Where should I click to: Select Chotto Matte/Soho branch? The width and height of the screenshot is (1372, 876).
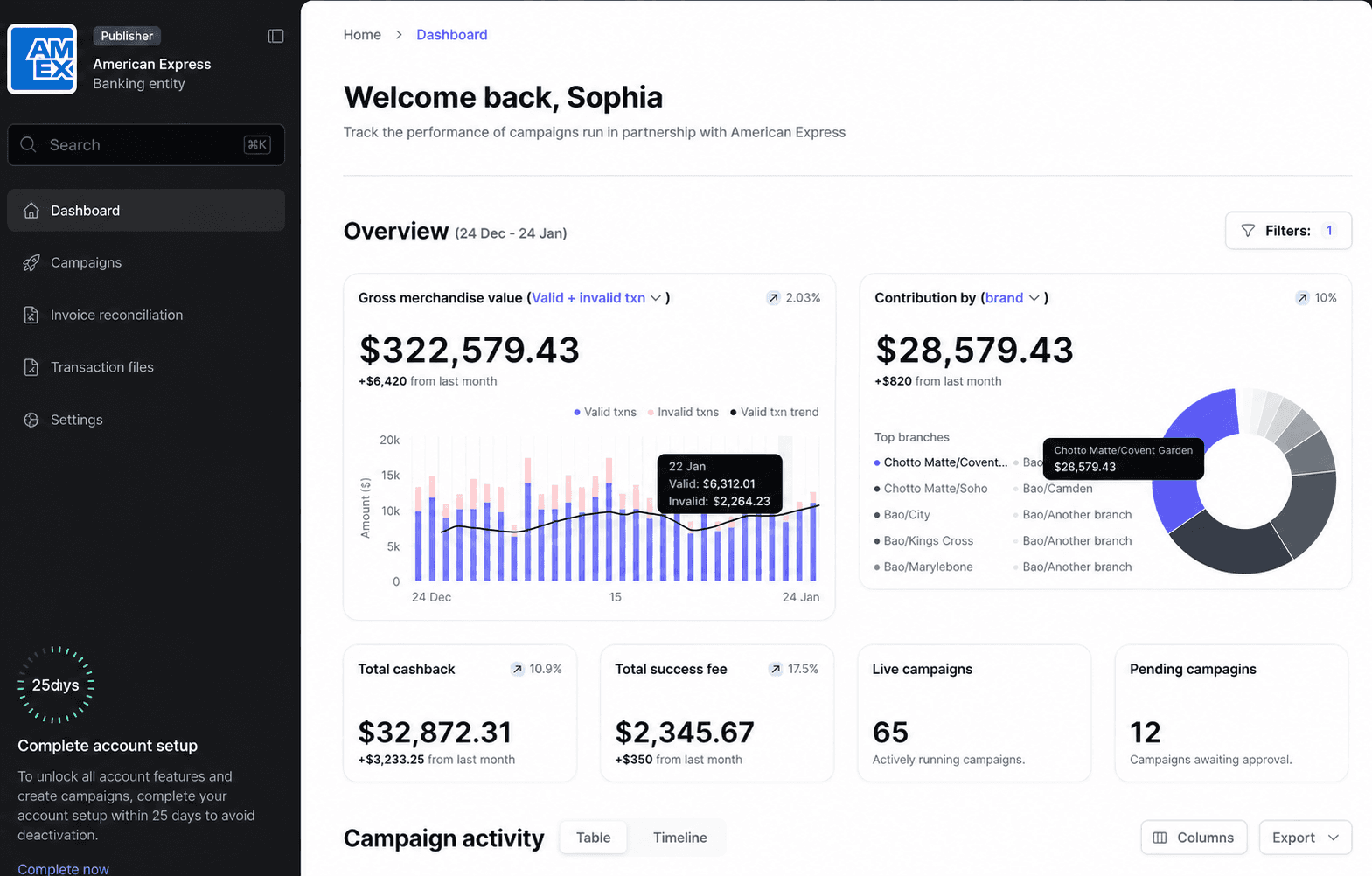(x=930, y=489)
